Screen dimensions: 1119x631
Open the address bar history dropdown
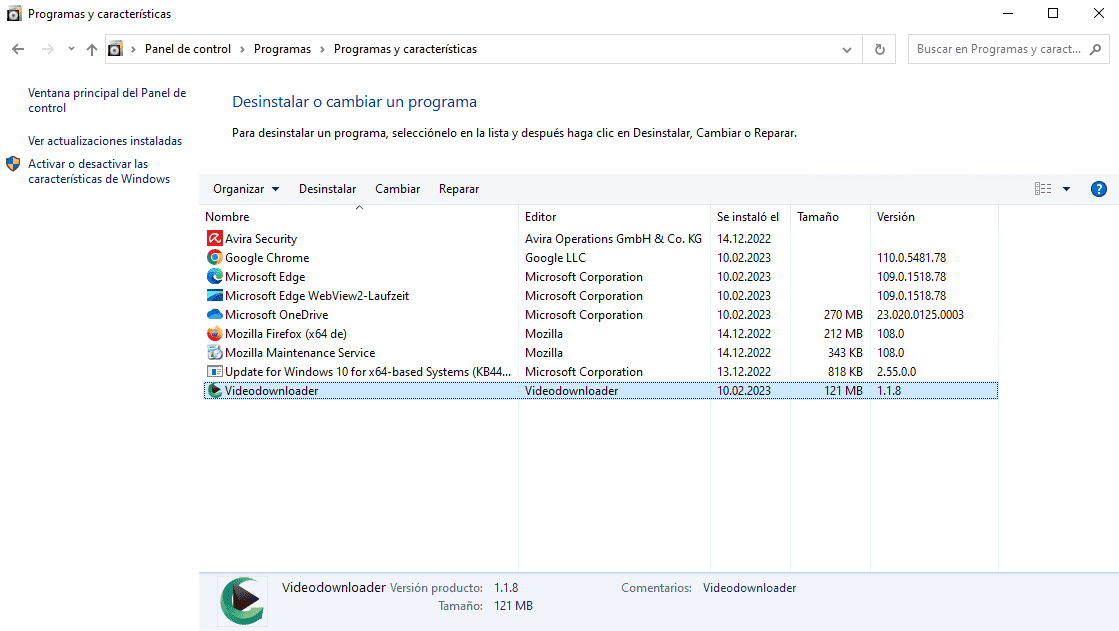click(846, 48)
